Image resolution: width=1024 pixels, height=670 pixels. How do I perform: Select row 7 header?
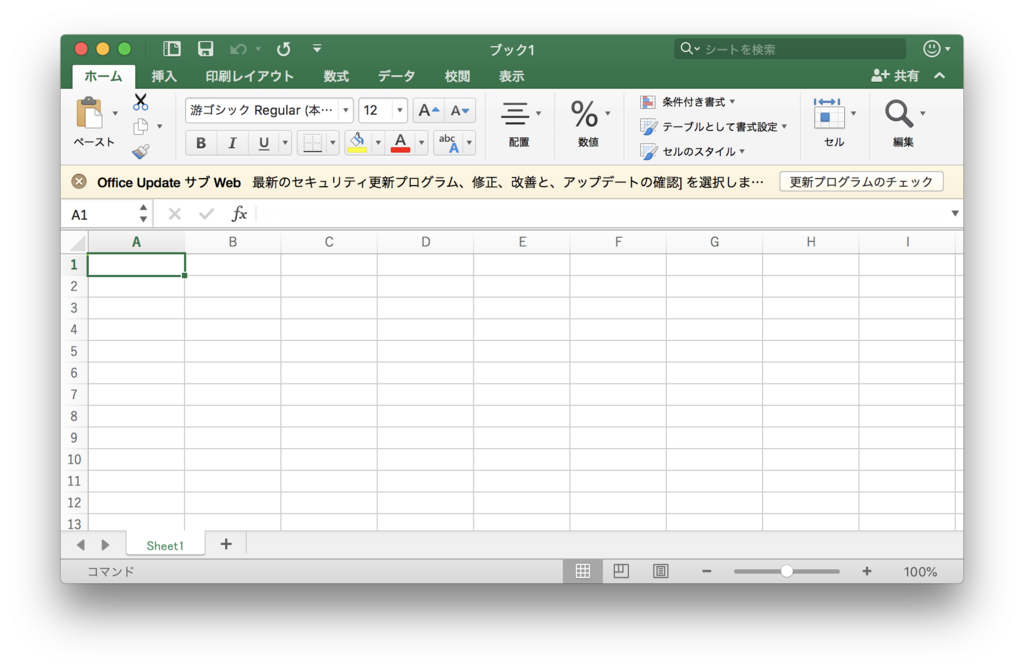tap(74, 394)
